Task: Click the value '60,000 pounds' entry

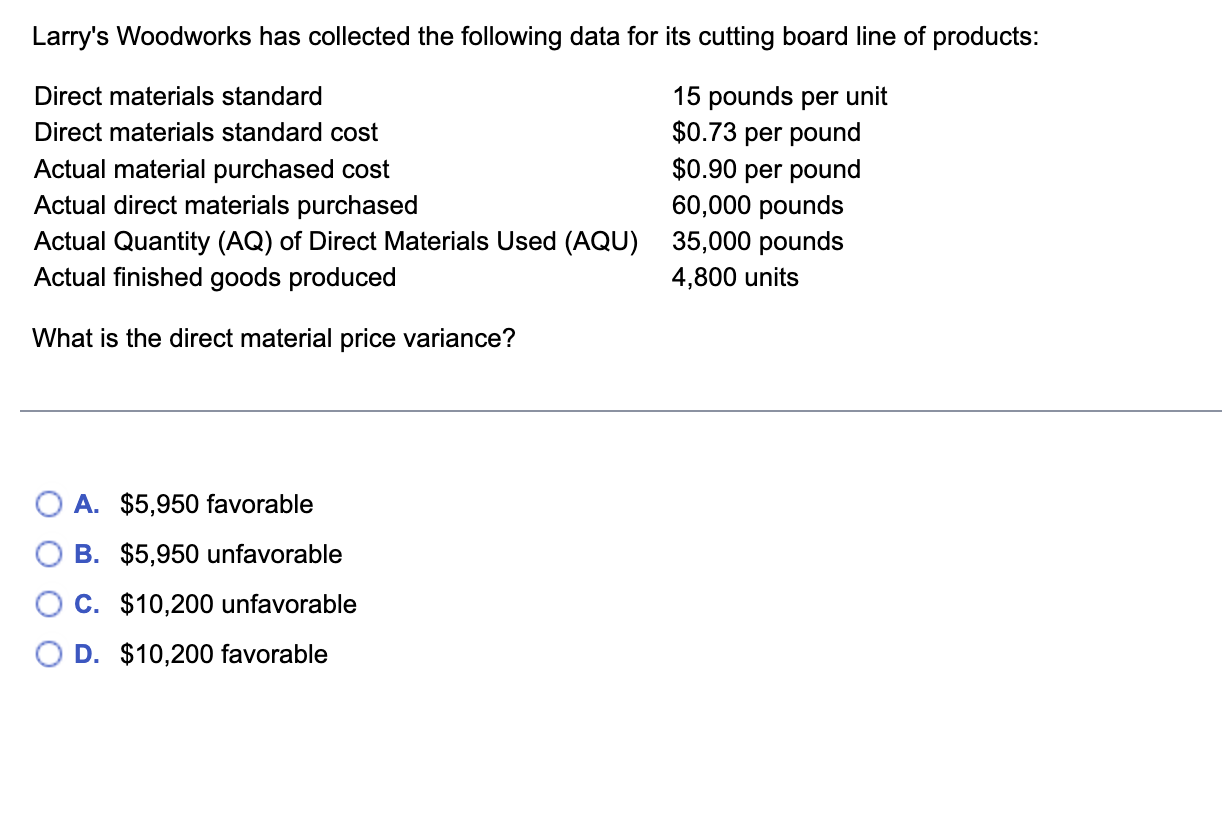Action: (x=757, y=205)
